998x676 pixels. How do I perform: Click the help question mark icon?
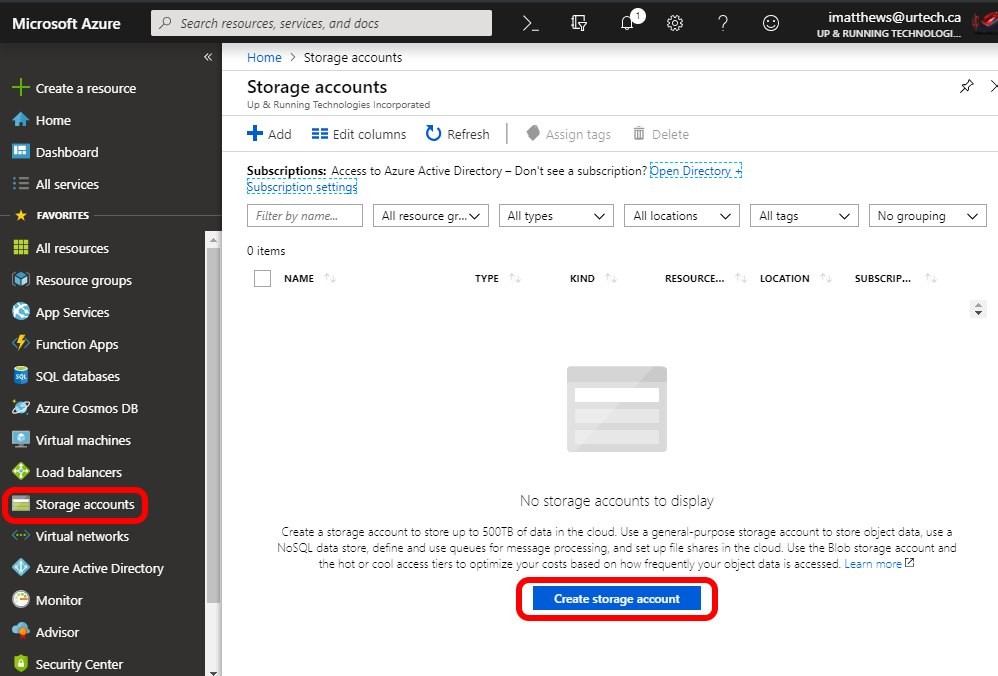723,23
